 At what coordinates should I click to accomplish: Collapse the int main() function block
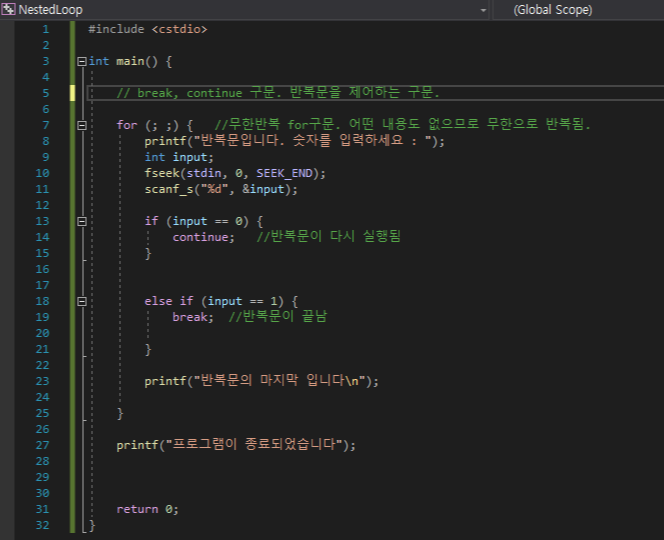point(82,61)
